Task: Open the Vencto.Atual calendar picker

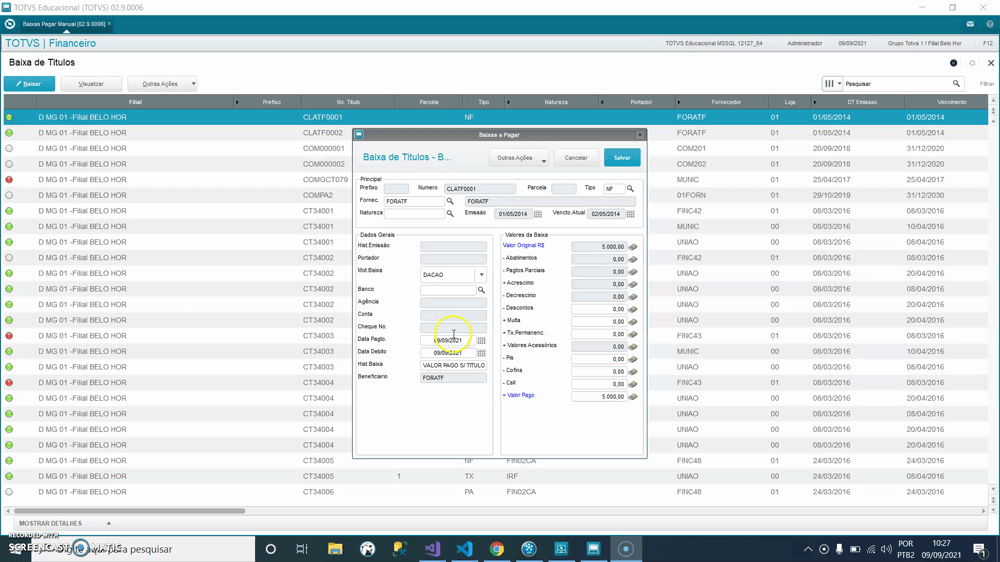Action: (630, 214)
